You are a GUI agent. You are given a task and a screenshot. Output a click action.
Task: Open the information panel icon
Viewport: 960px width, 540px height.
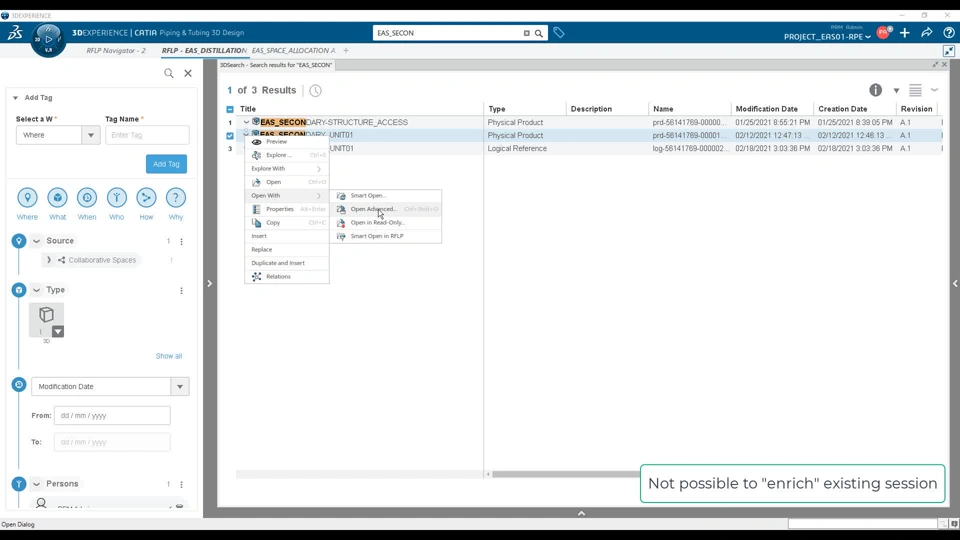pyautogui.click(x=876, y=90)
